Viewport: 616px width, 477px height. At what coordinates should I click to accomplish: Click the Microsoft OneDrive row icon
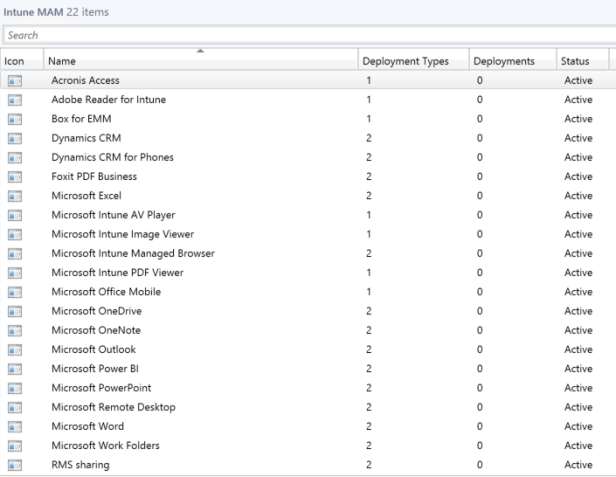[15, 312]
